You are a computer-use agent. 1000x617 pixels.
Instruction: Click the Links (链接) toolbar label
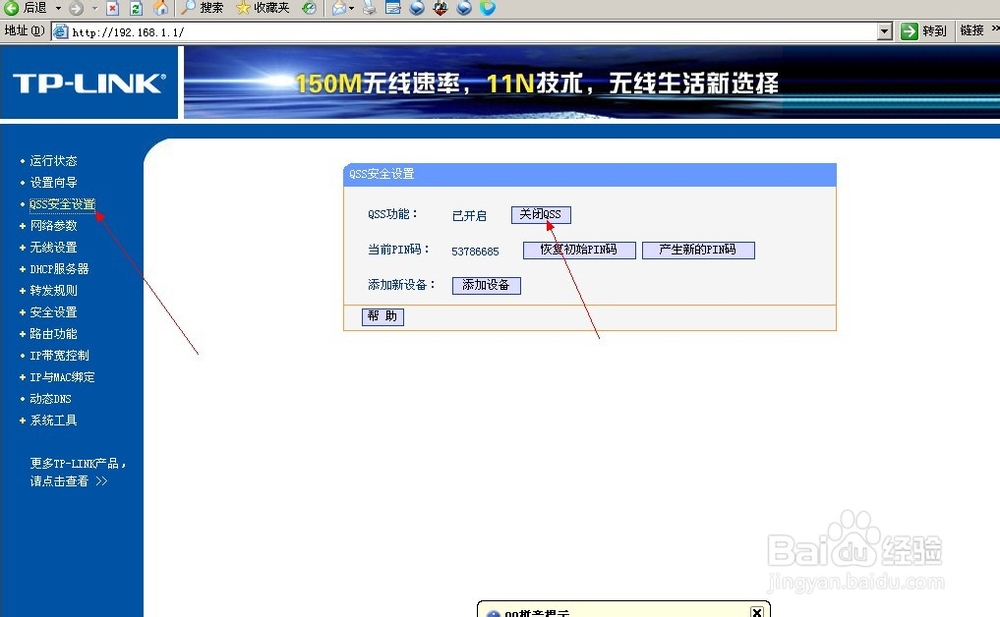(x=971, y=31)
